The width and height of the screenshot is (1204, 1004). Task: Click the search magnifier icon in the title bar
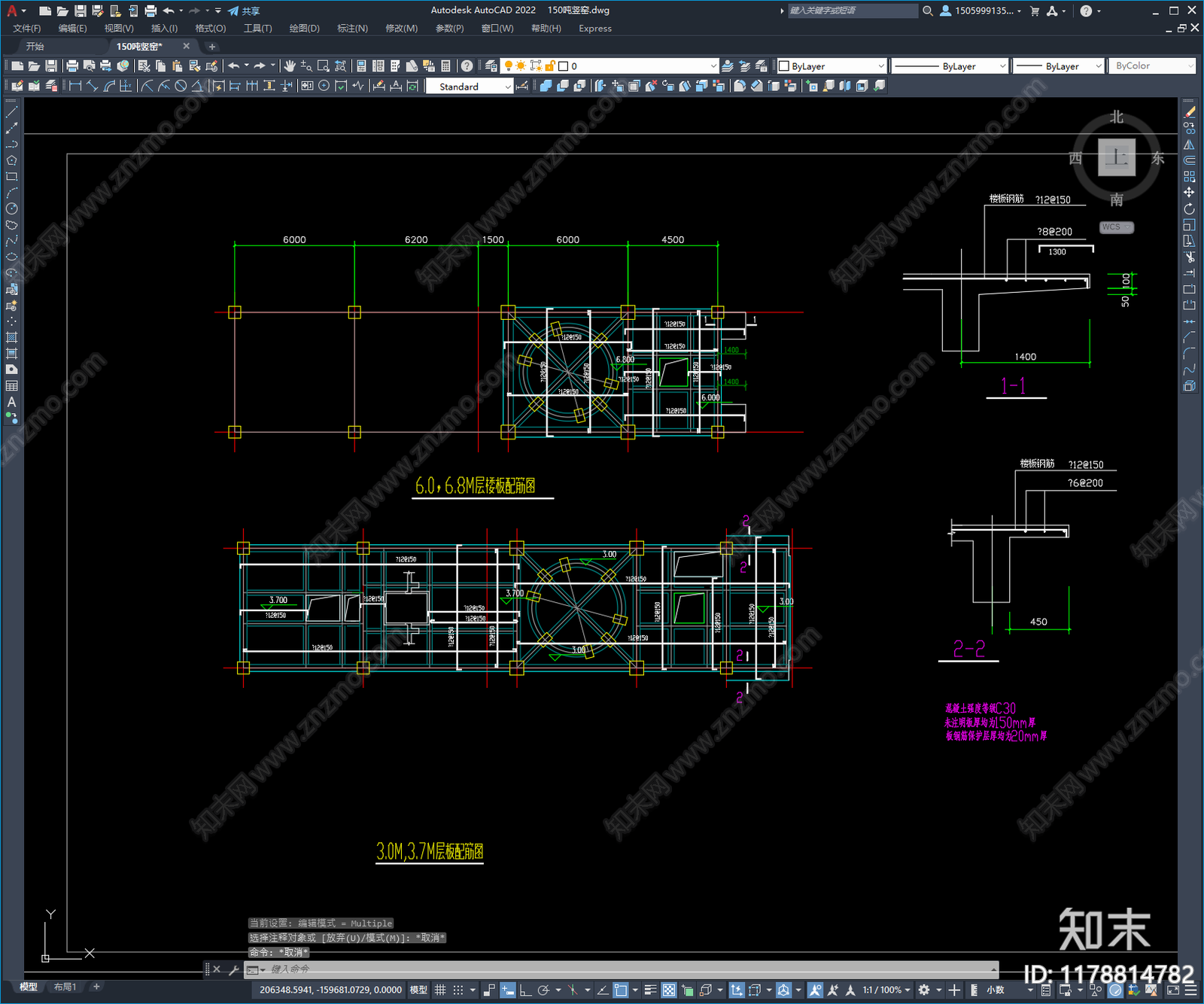point(928,11)
